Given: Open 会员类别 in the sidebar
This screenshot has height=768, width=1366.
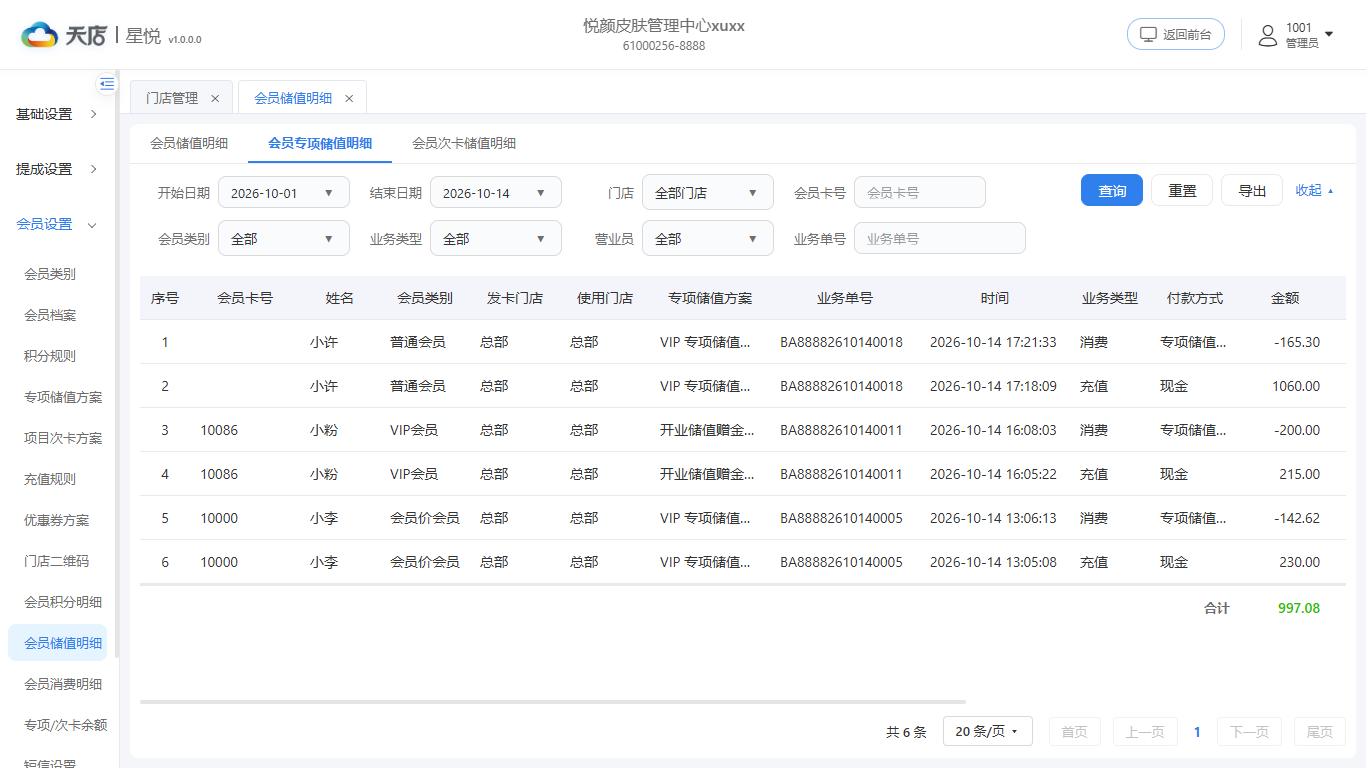Looking at the screenshot, I should pyautogui.click(x=50, y=274).
